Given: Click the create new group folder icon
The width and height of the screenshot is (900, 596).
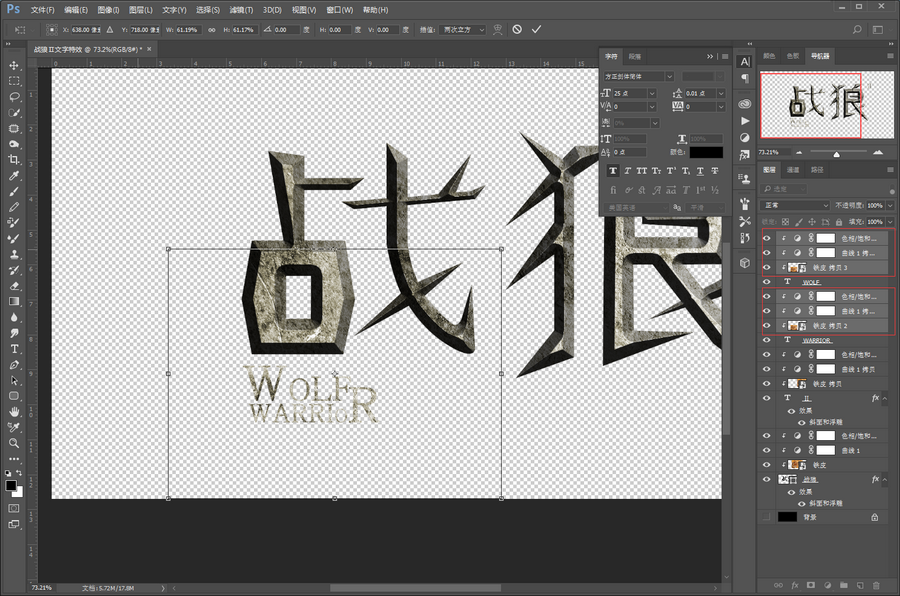Looking at the screenshot, I should (x=843, y=585).
